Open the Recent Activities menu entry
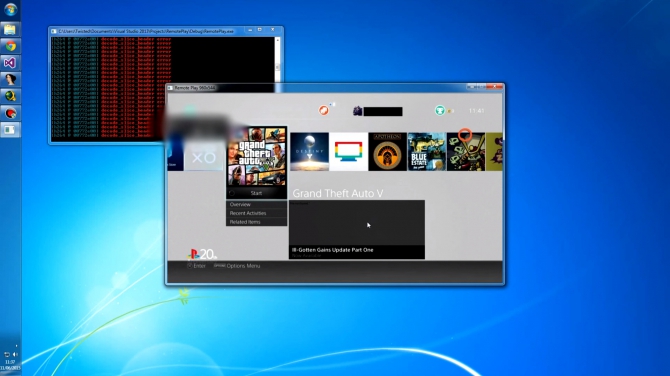Viewport: 670px width, 376px height. [x=256, y=213]
